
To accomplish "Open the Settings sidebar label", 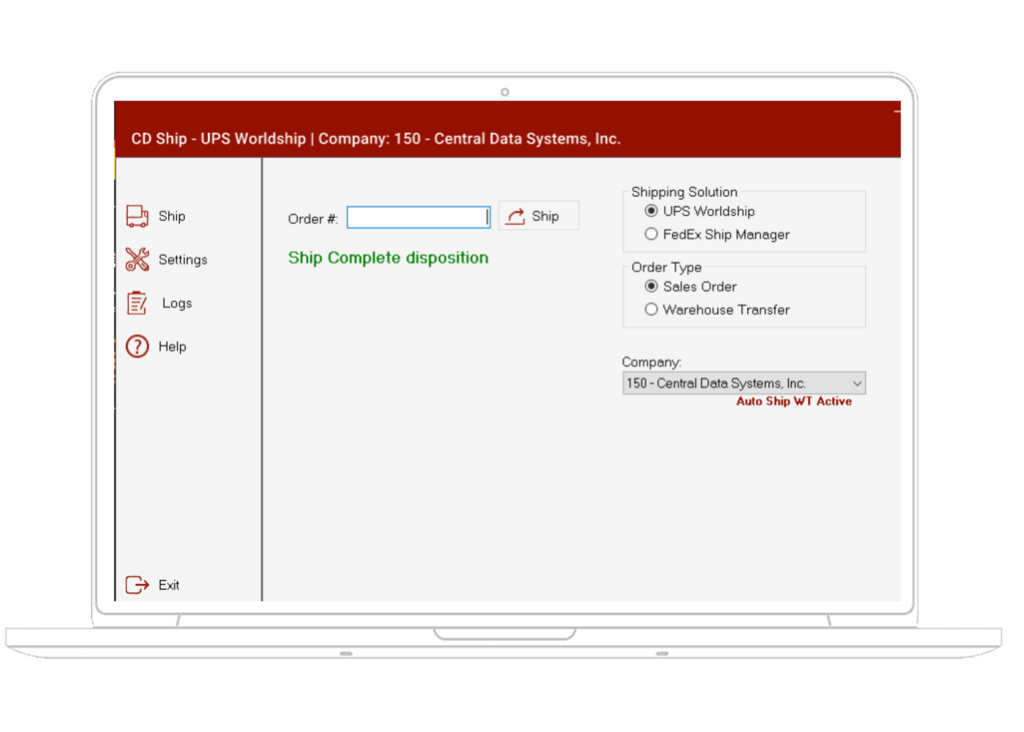I will click(x=183, y=260).
